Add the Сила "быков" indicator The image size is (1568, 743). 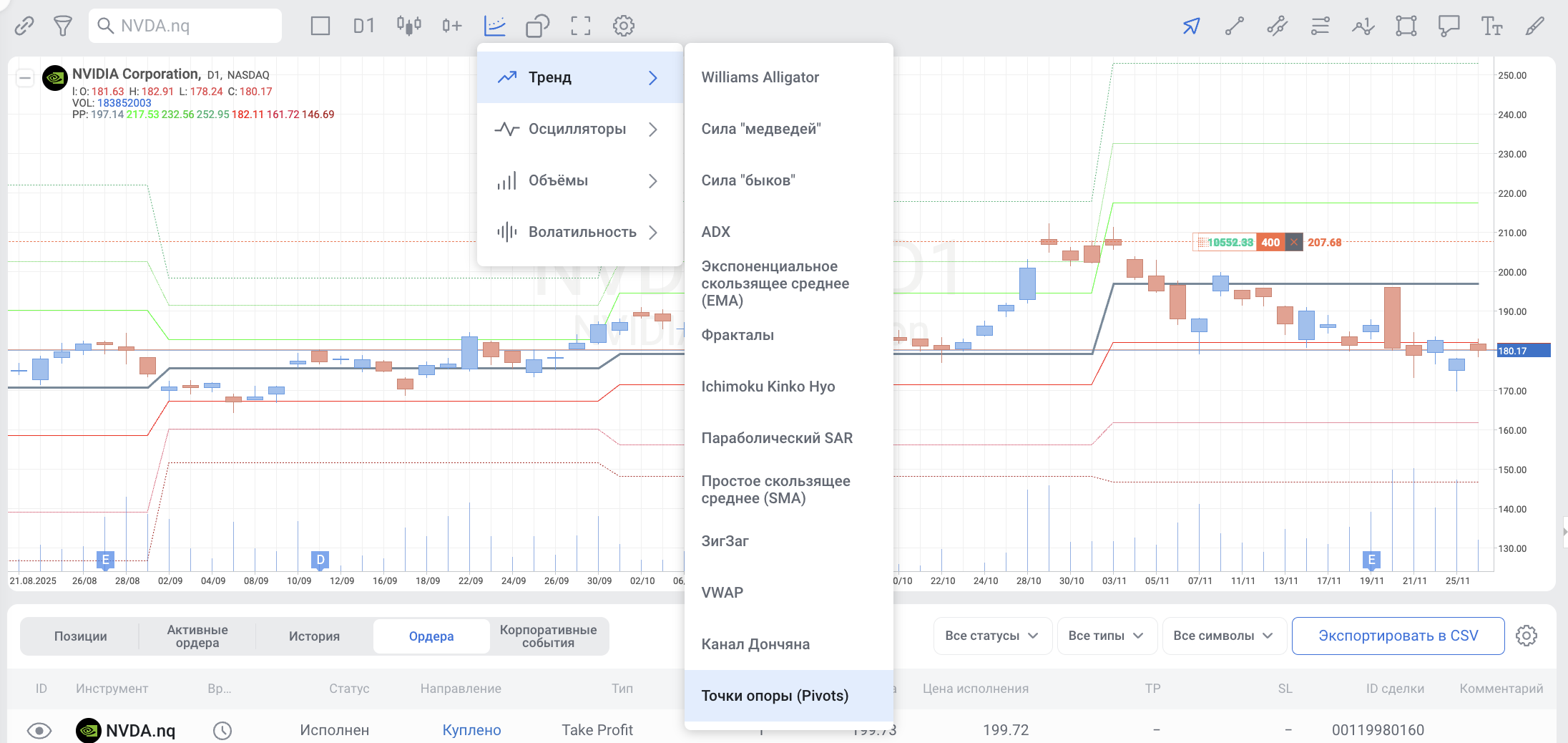point(789,180)
